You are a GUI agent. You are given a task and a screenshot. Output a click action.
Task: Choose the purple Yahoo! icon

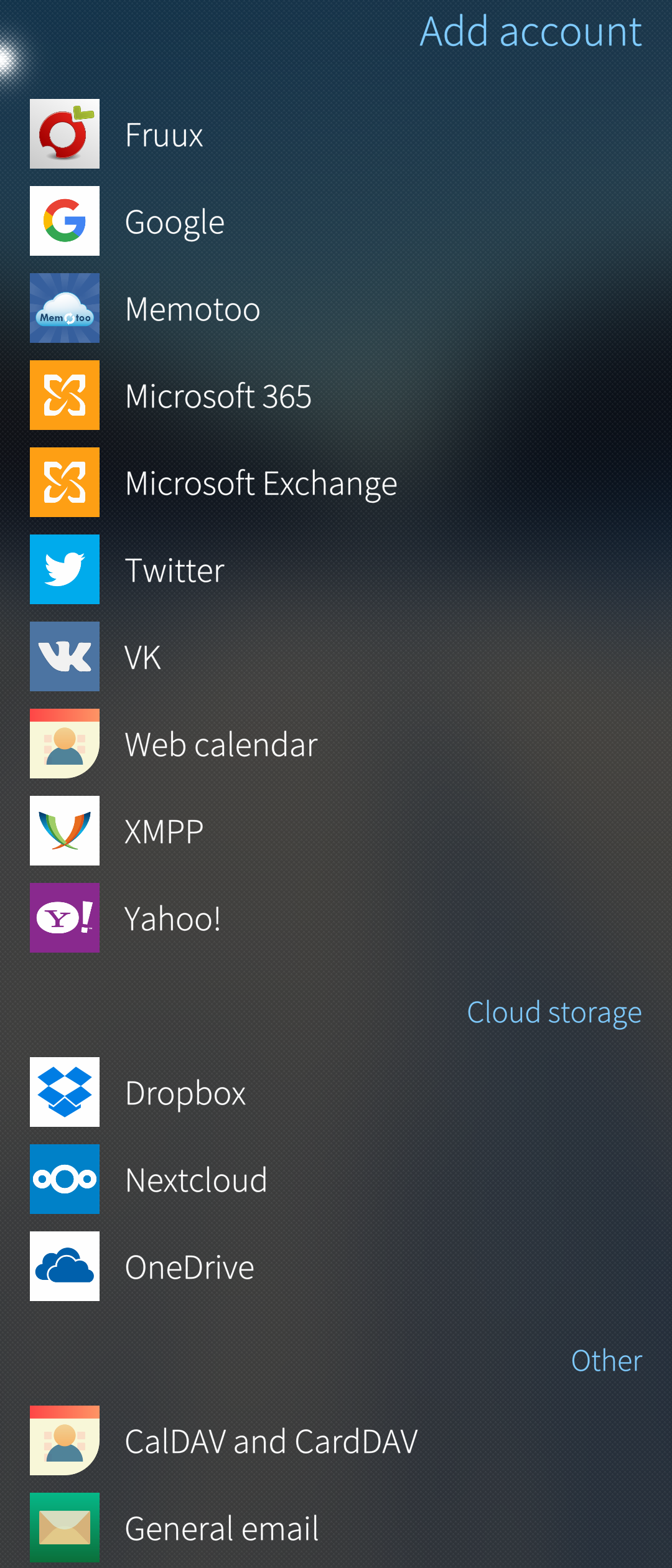[x=65, y=918]
